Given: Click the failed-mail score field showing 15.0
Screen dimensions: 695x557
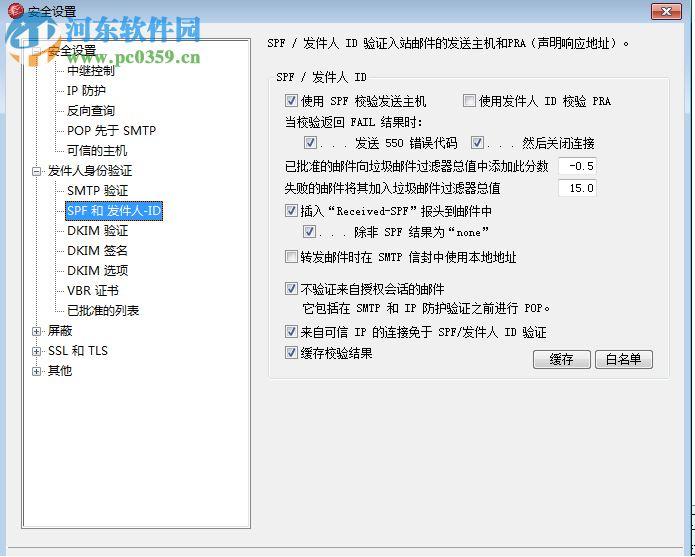Looking at the screenshot, I should click(577, 188).
